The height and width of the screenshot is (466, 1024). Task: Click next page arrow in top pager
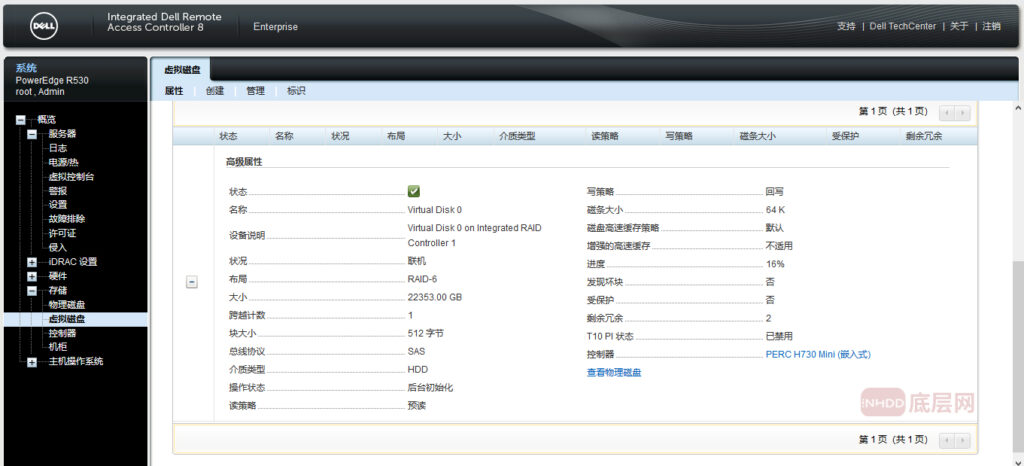962,113
